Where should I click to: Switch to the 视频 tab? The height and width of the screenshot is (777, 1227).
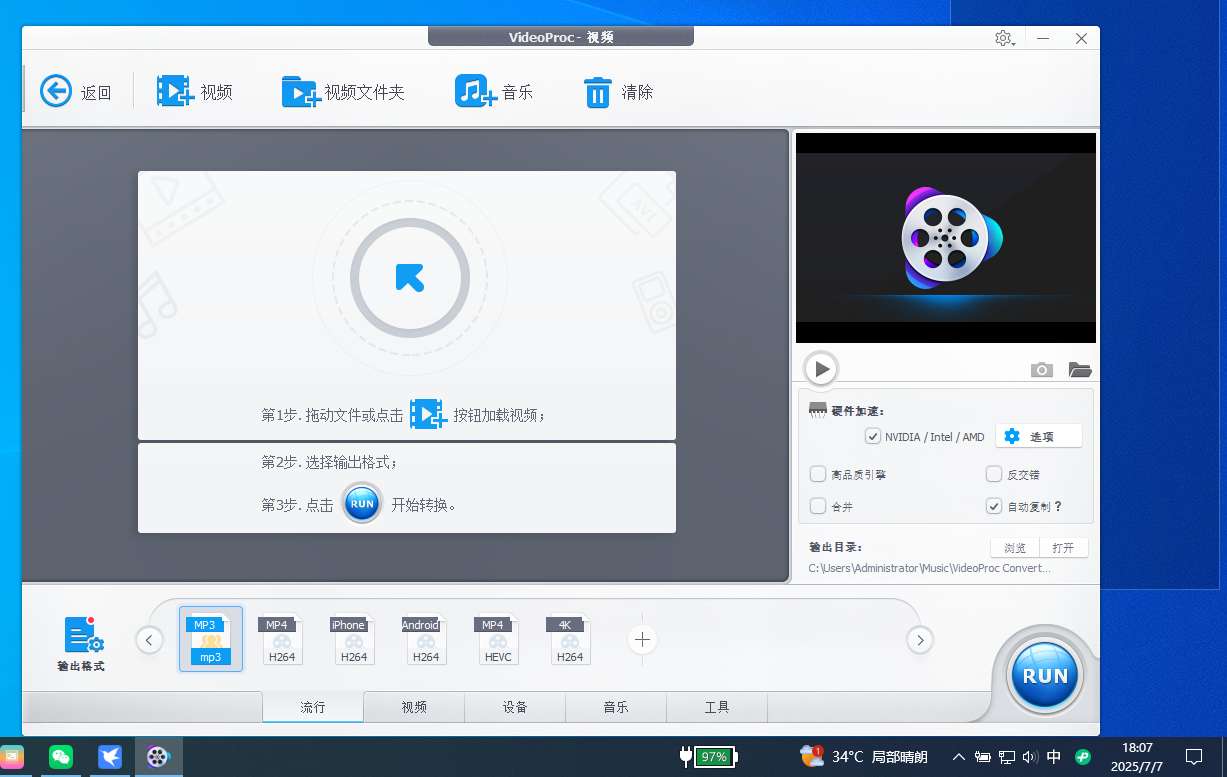[x=414, y=707]
